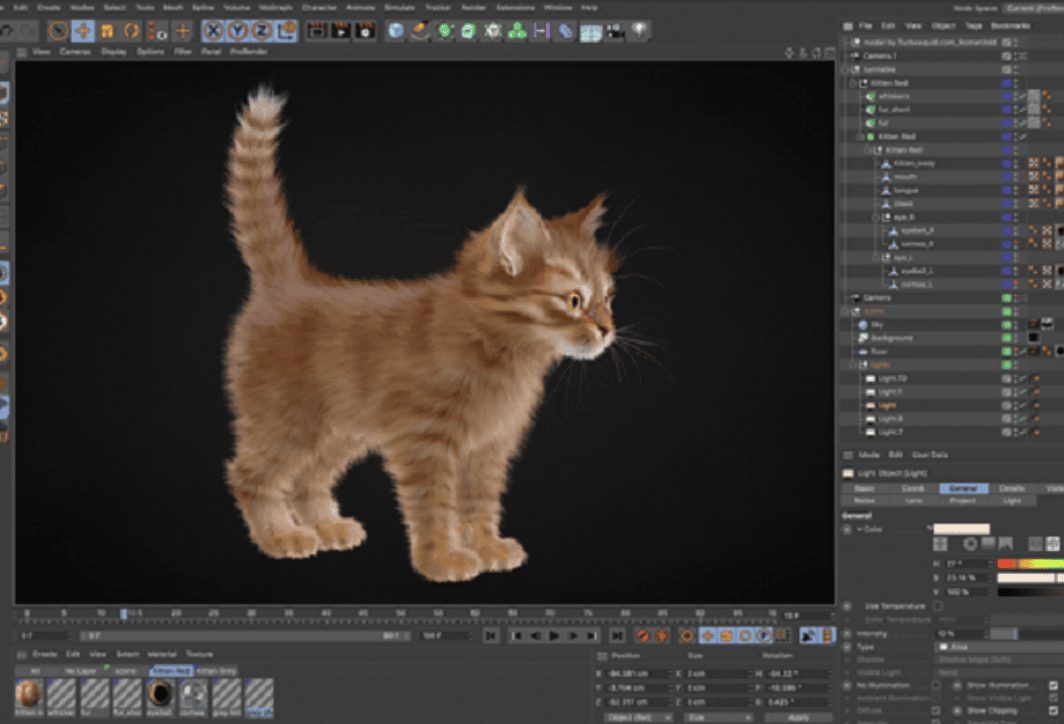Switch to the General tab in the Attributes panel
The width and height of the screenshot is (1064, 724).
(x=963, y=488)
